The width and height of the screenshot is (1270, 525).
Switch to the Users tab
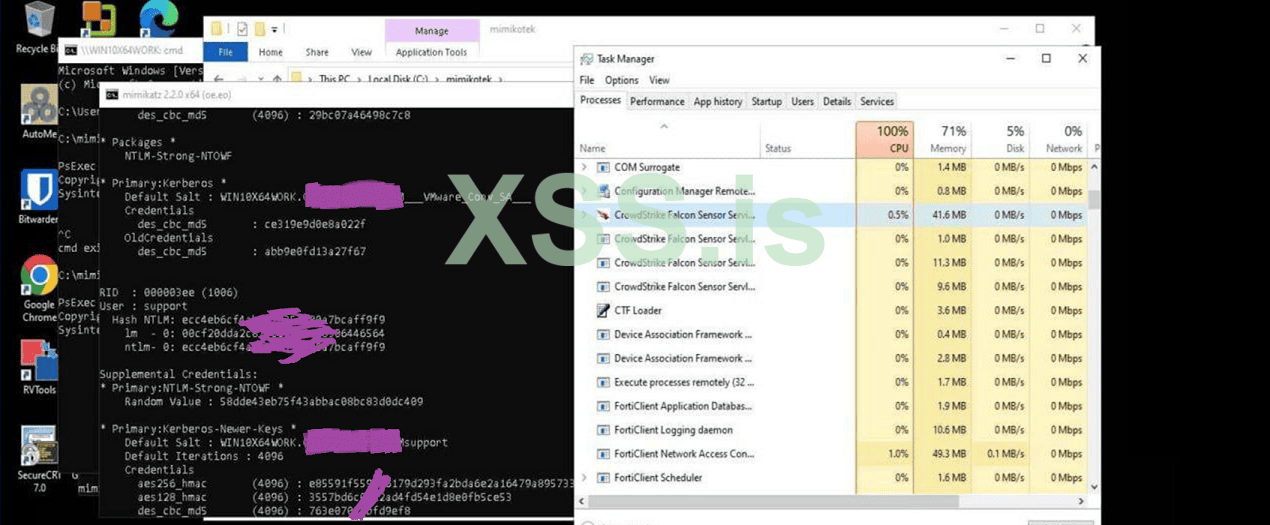tap(802, 101)
